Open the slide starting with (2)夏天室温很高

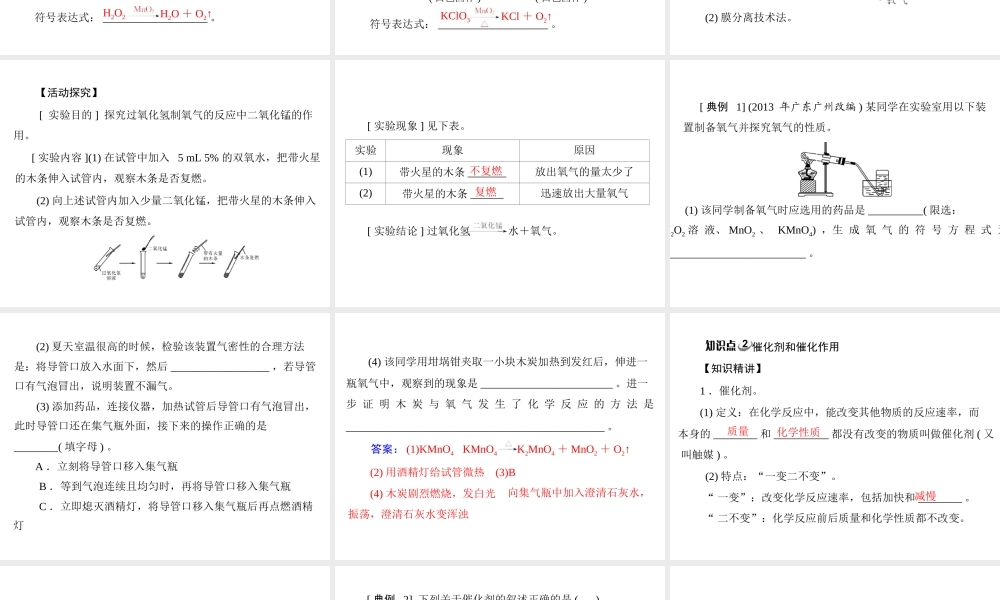165,436
